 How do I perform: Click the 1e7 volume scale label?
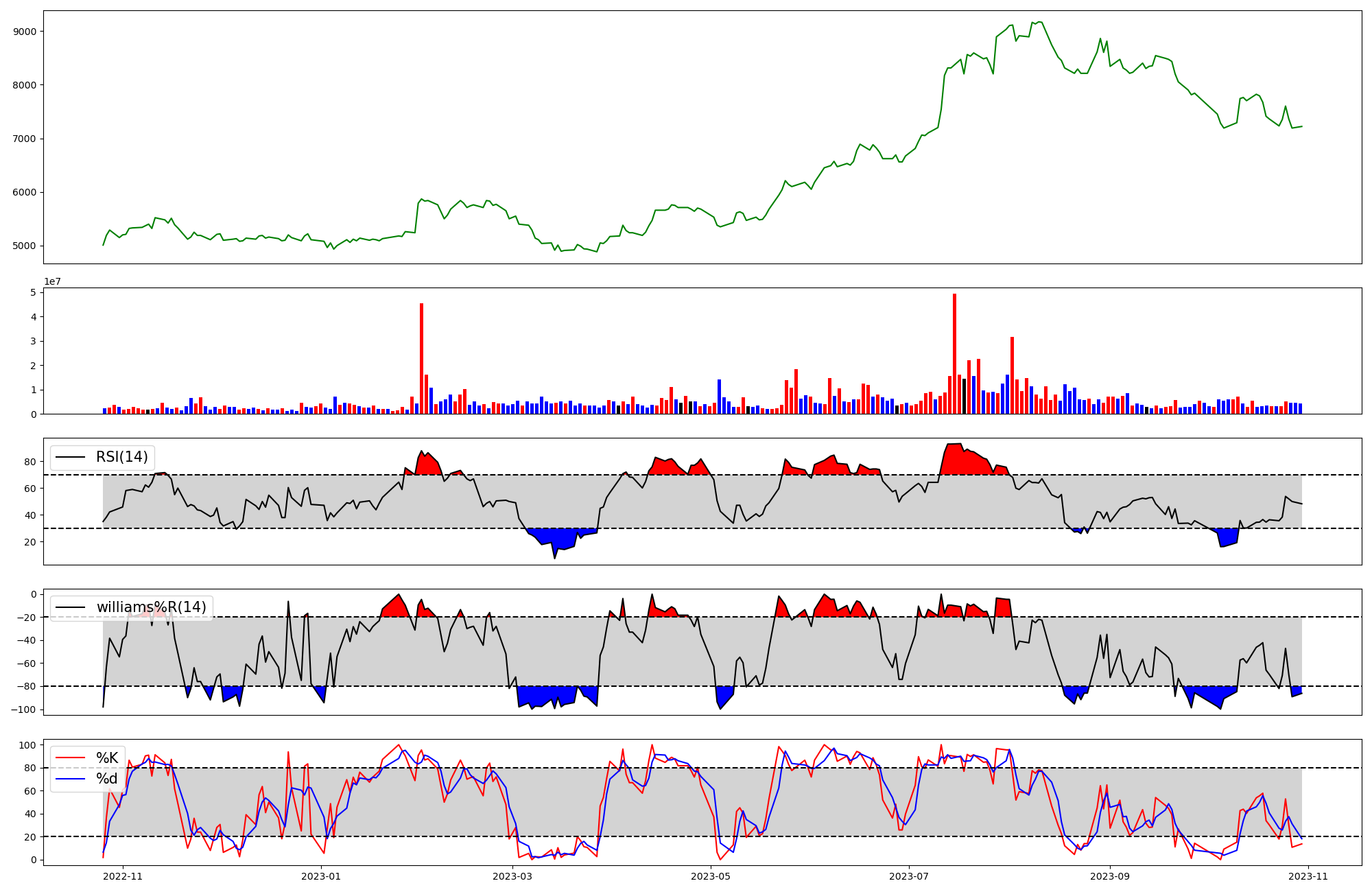click(x=53, y=281)
